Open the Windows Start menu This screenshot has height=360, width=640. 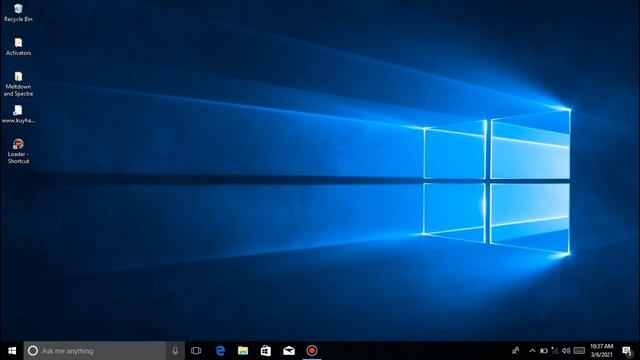click(12, 351)
